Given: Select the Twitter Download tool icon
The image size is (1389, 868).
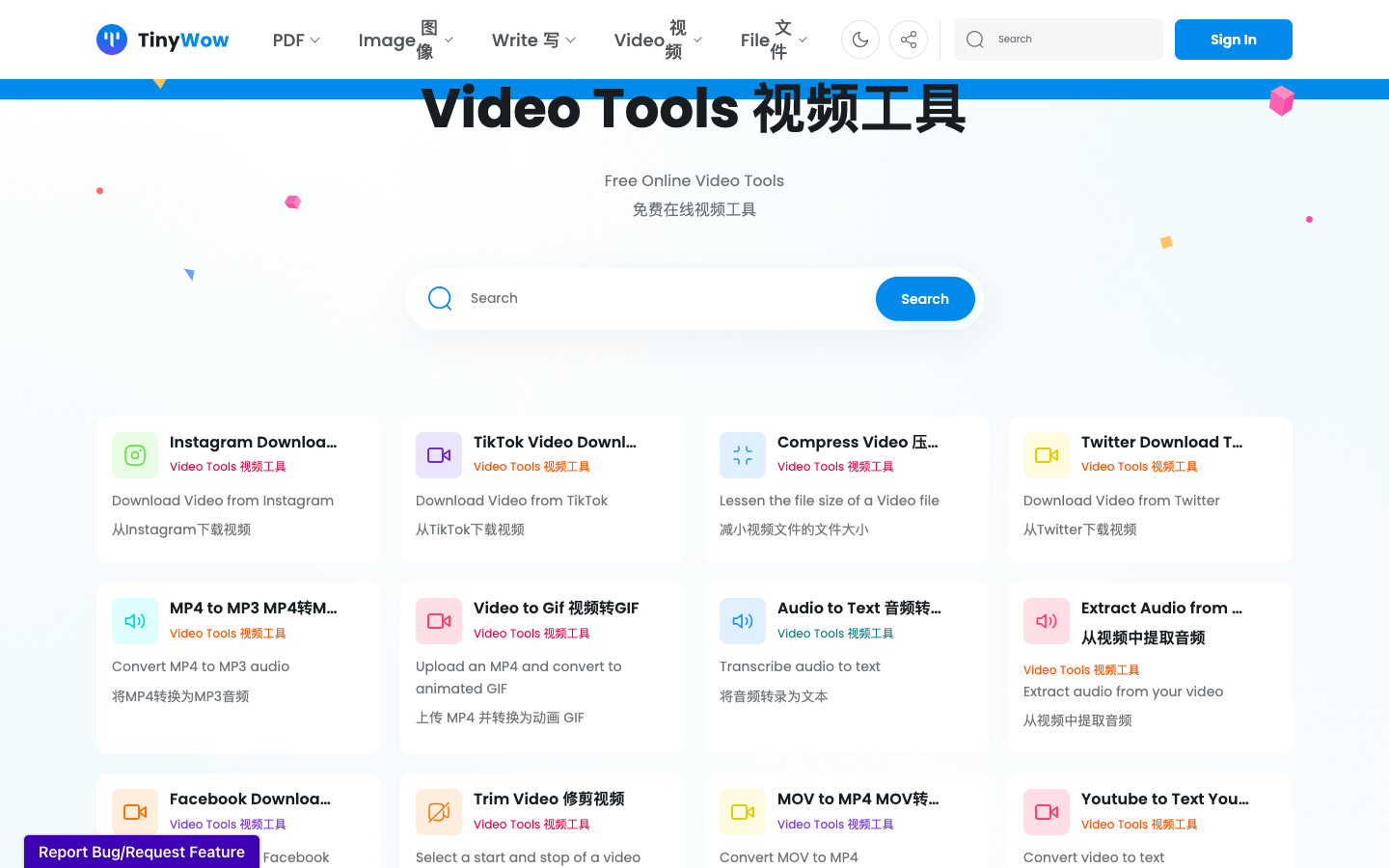Looking at the screenshot, I should 1047,454.
